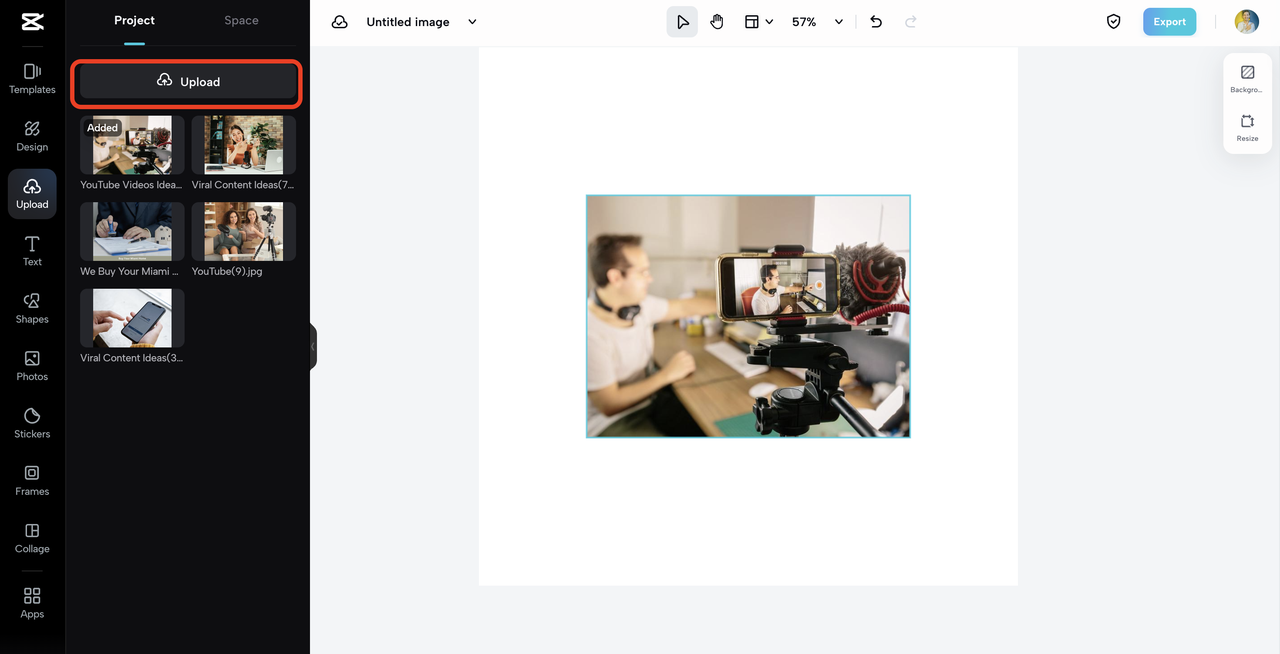1280x654 pixels.
Task: Click the 'Added' badge on the thumbnail
Action: tap(102, 128)
